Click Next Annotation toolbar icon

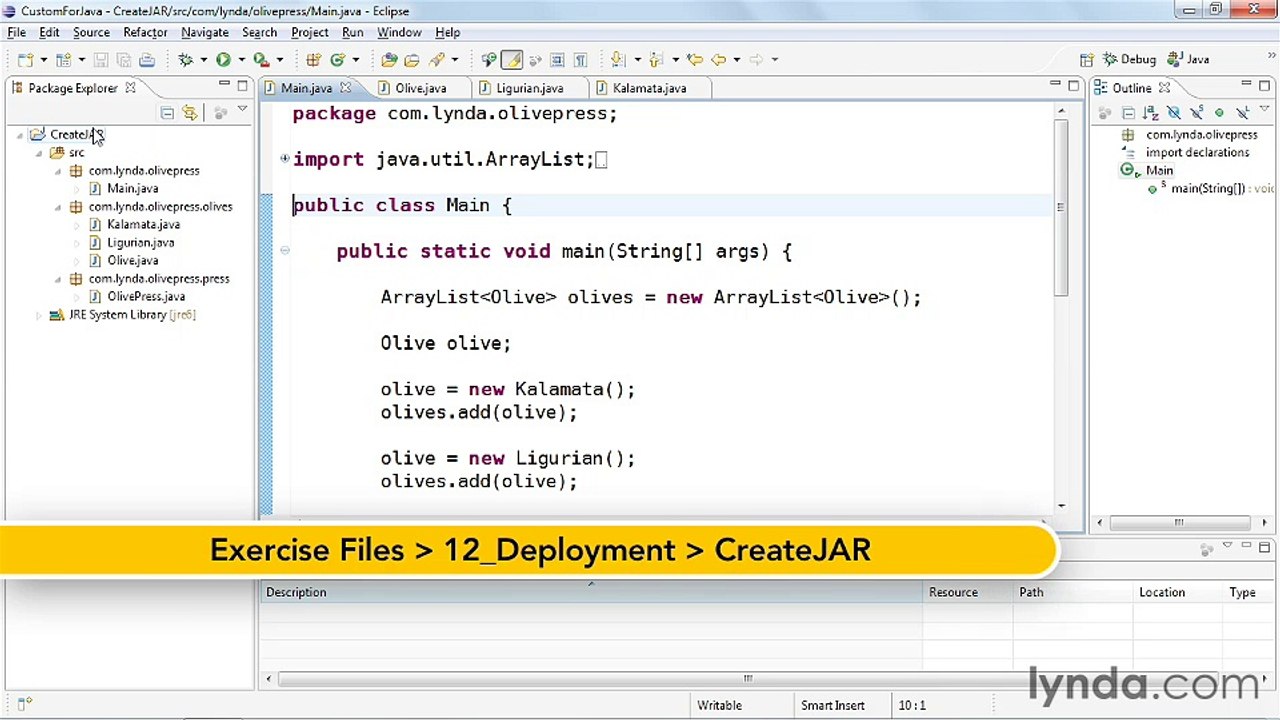pyautogui.click(x=617, y=60)
